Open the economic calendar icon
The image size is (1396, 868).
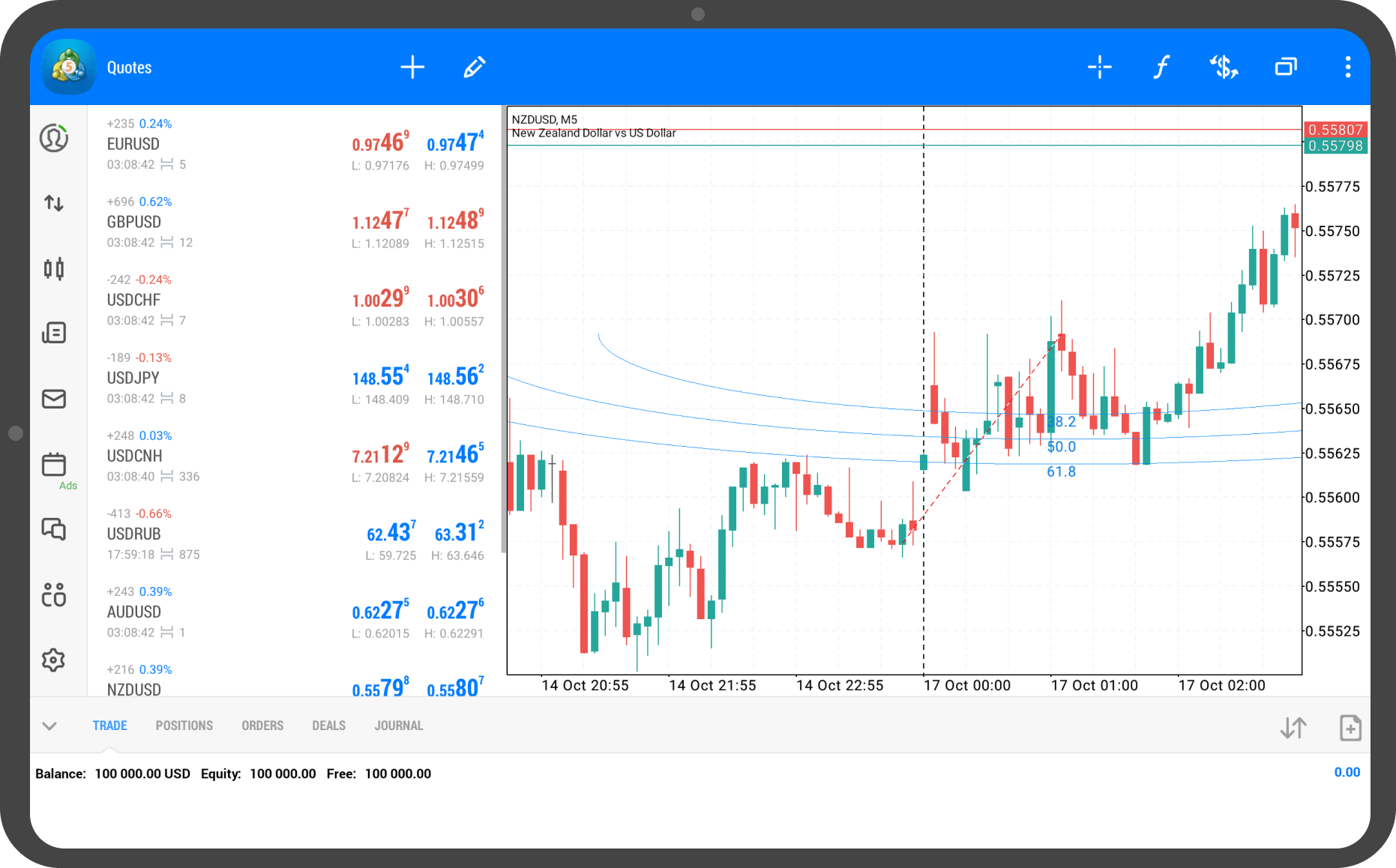54,465
